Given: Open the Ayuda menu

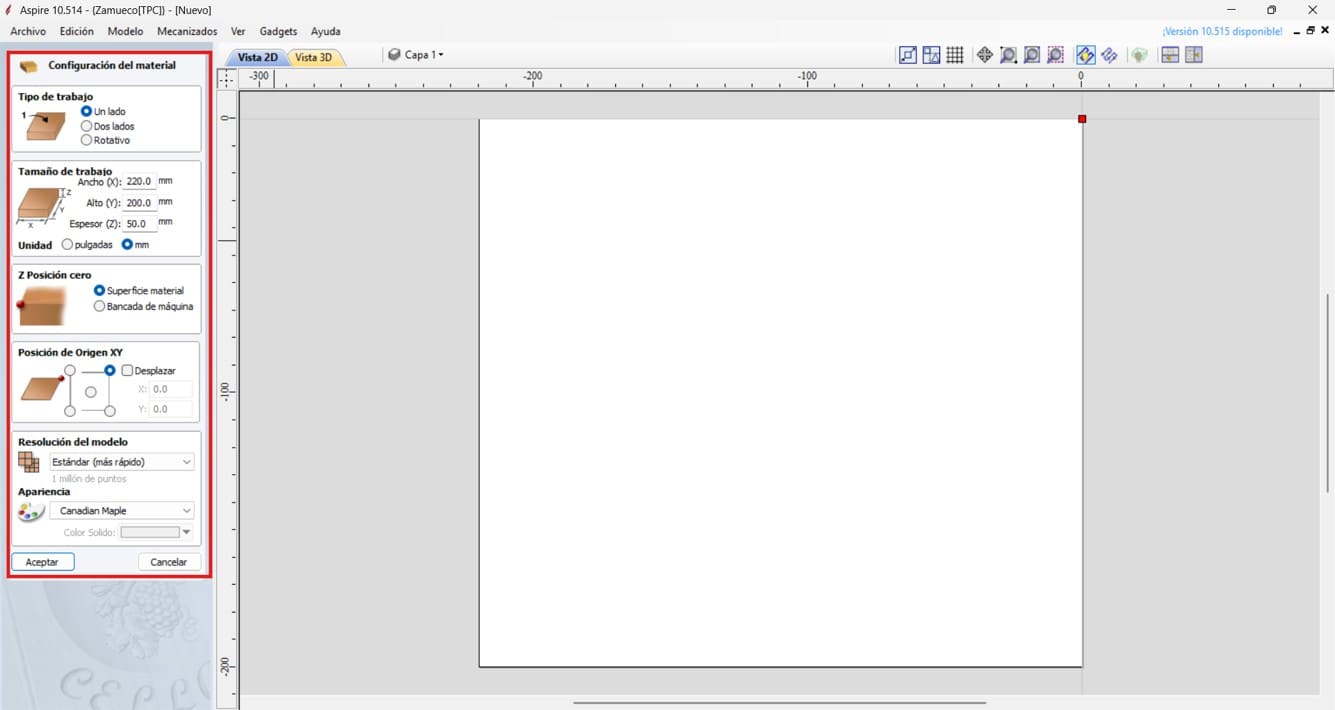Looking at the screenshot, I should tap(326, 32).
